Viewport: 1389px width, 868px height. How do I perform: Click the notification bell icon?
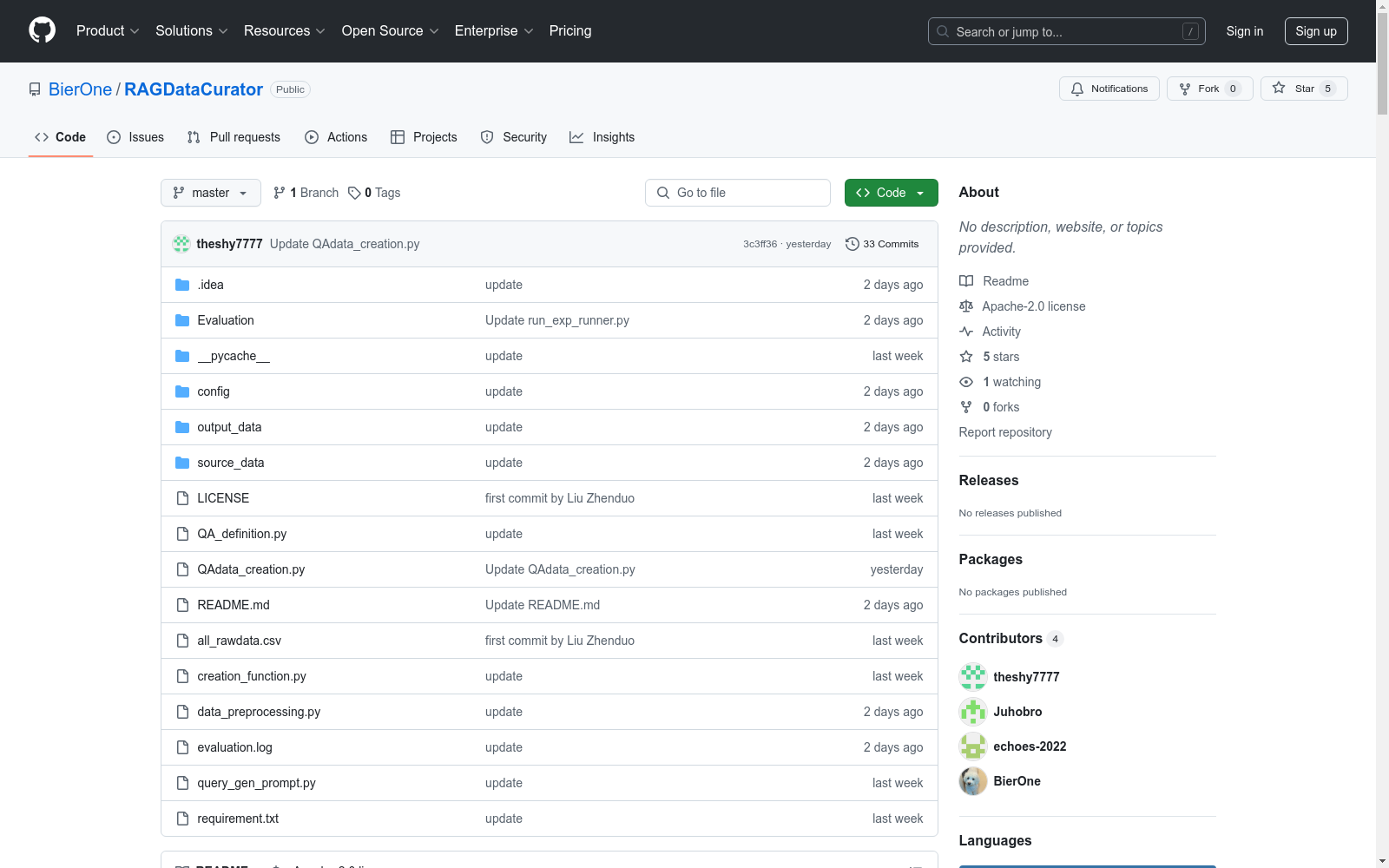click(x=1077, y=89)
